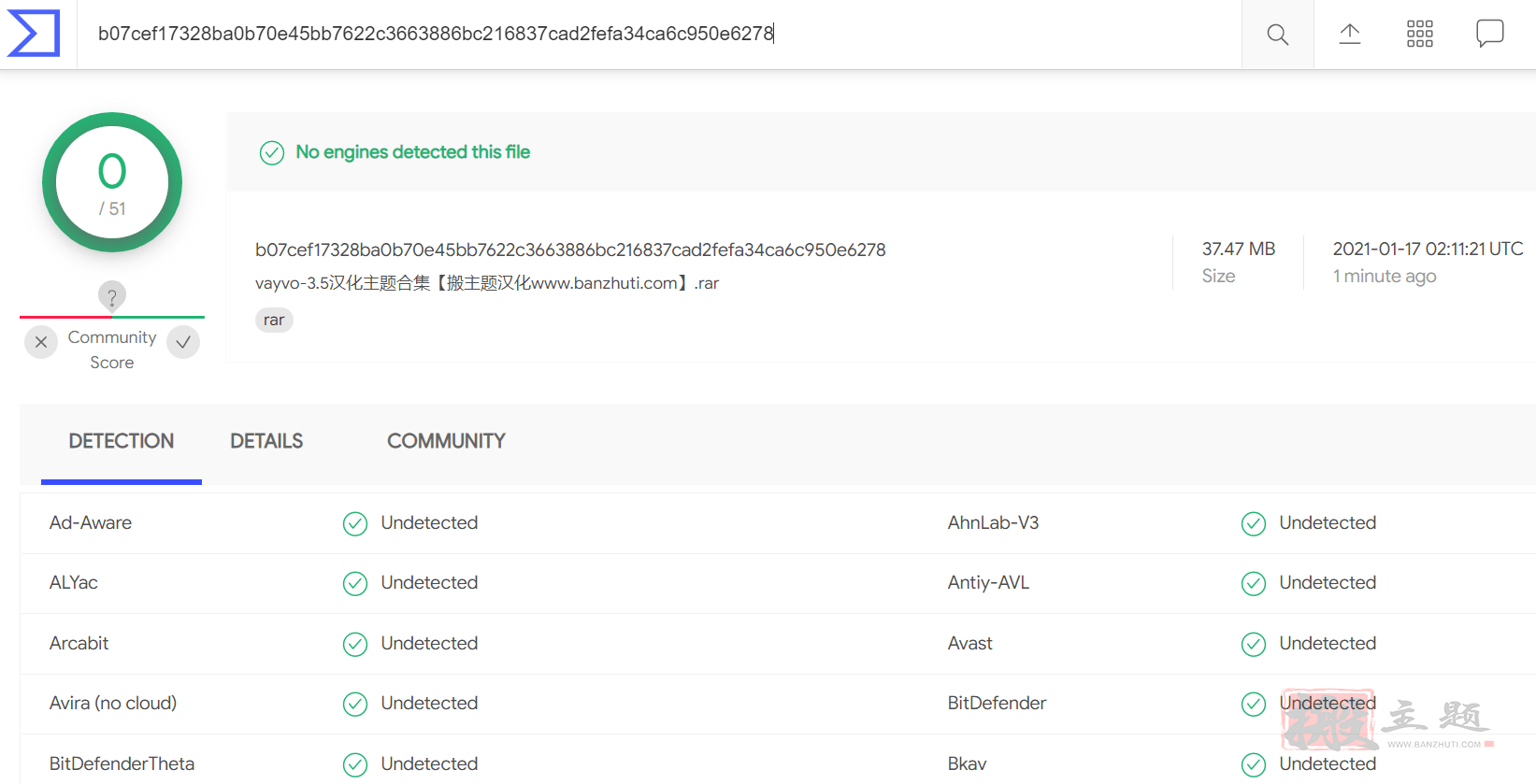Click the ALYac engine name
Screen dimensions: 1536x784
click(x=74, y=582)
